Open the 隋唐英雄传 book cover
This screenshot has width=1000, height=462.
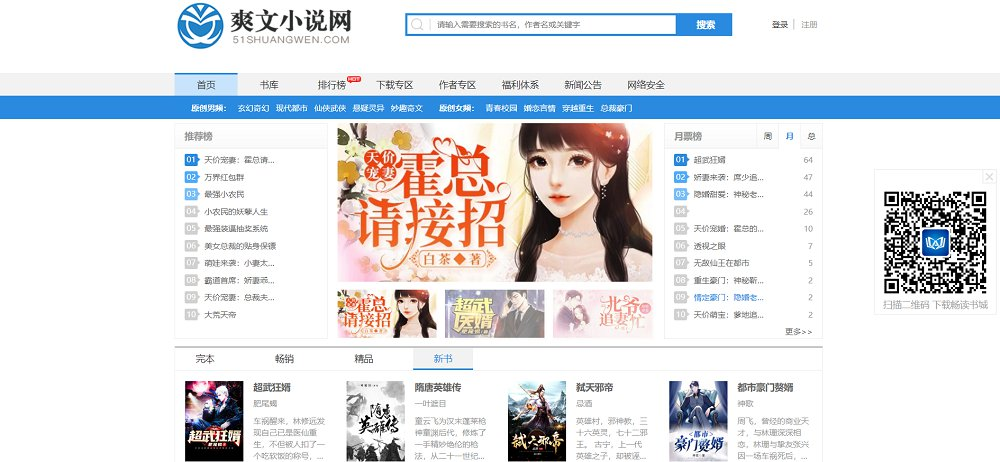point(375,420)
